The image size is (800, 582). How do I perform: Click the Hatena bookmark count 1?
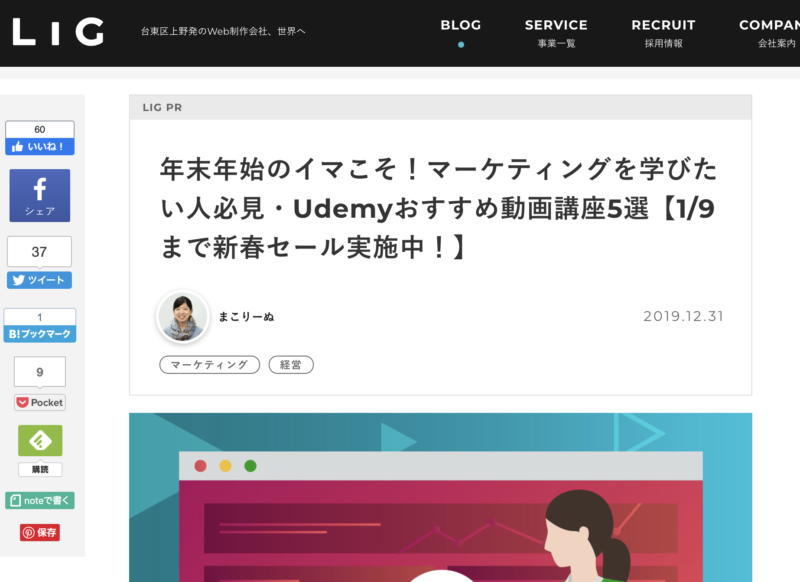click(40, 317)
